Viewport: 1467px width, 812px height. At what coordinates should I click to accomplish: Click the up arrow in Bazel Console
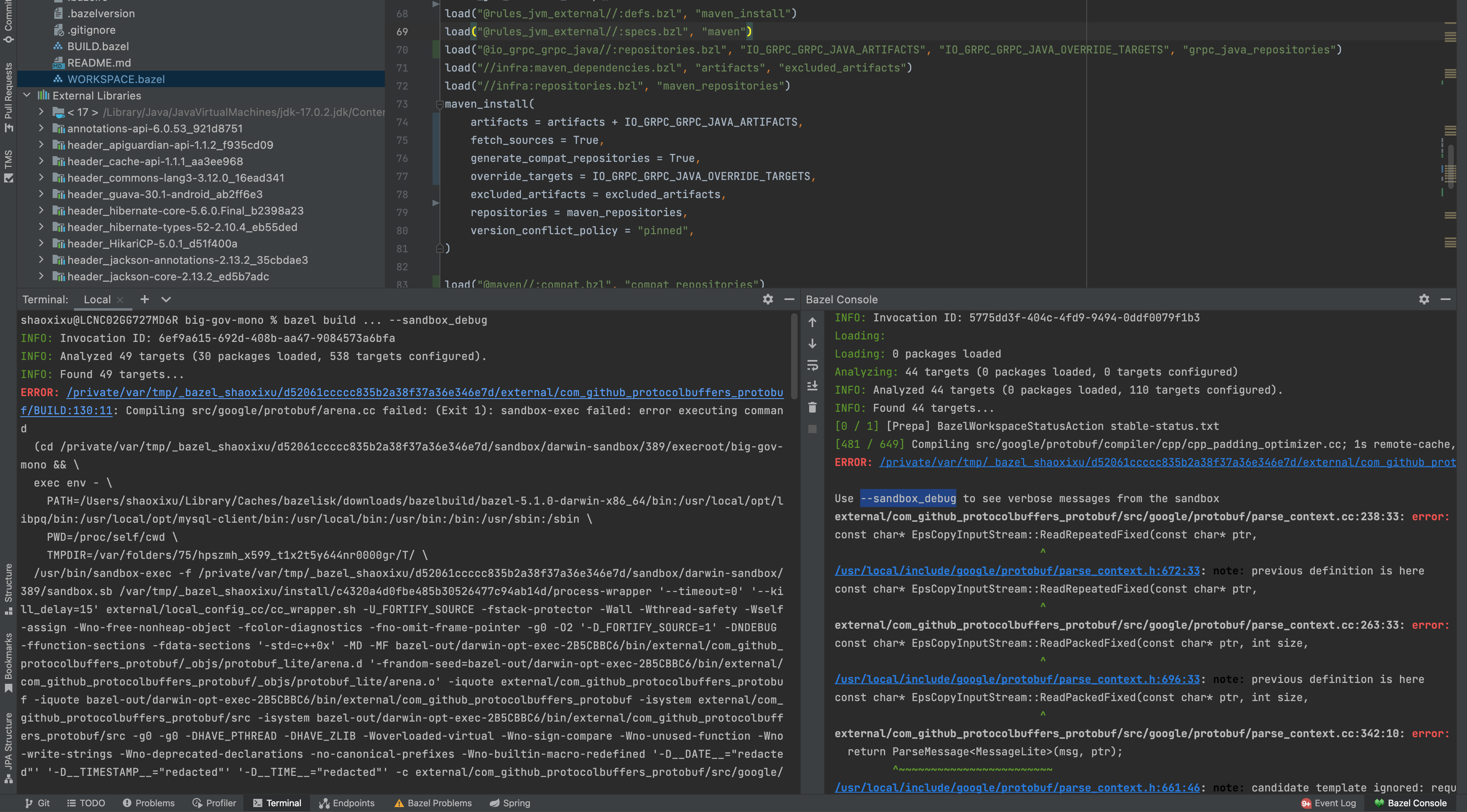click(x=813, y=322)
